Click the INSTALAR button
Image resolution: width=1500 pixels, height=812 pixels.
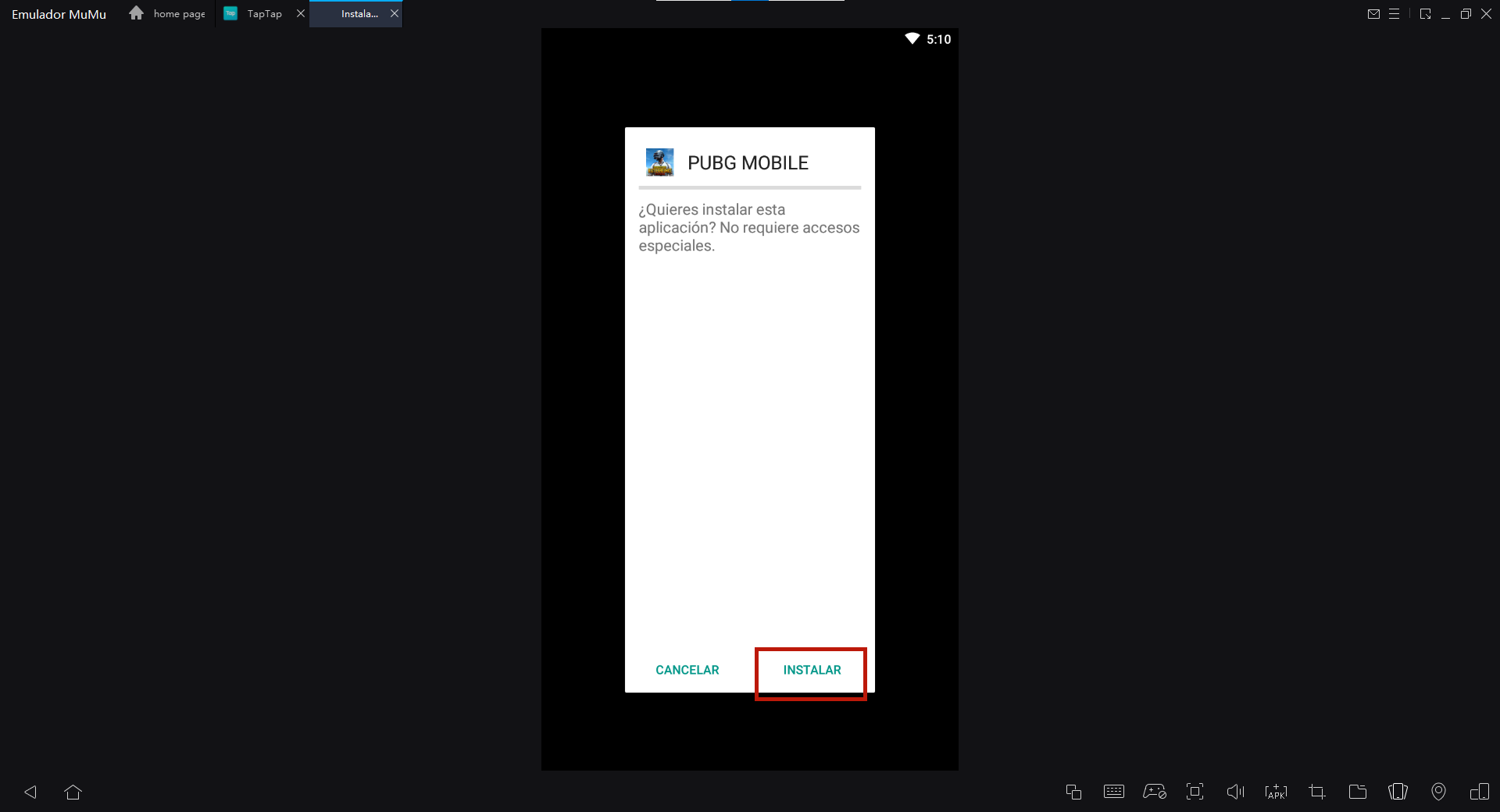(812, 670)
